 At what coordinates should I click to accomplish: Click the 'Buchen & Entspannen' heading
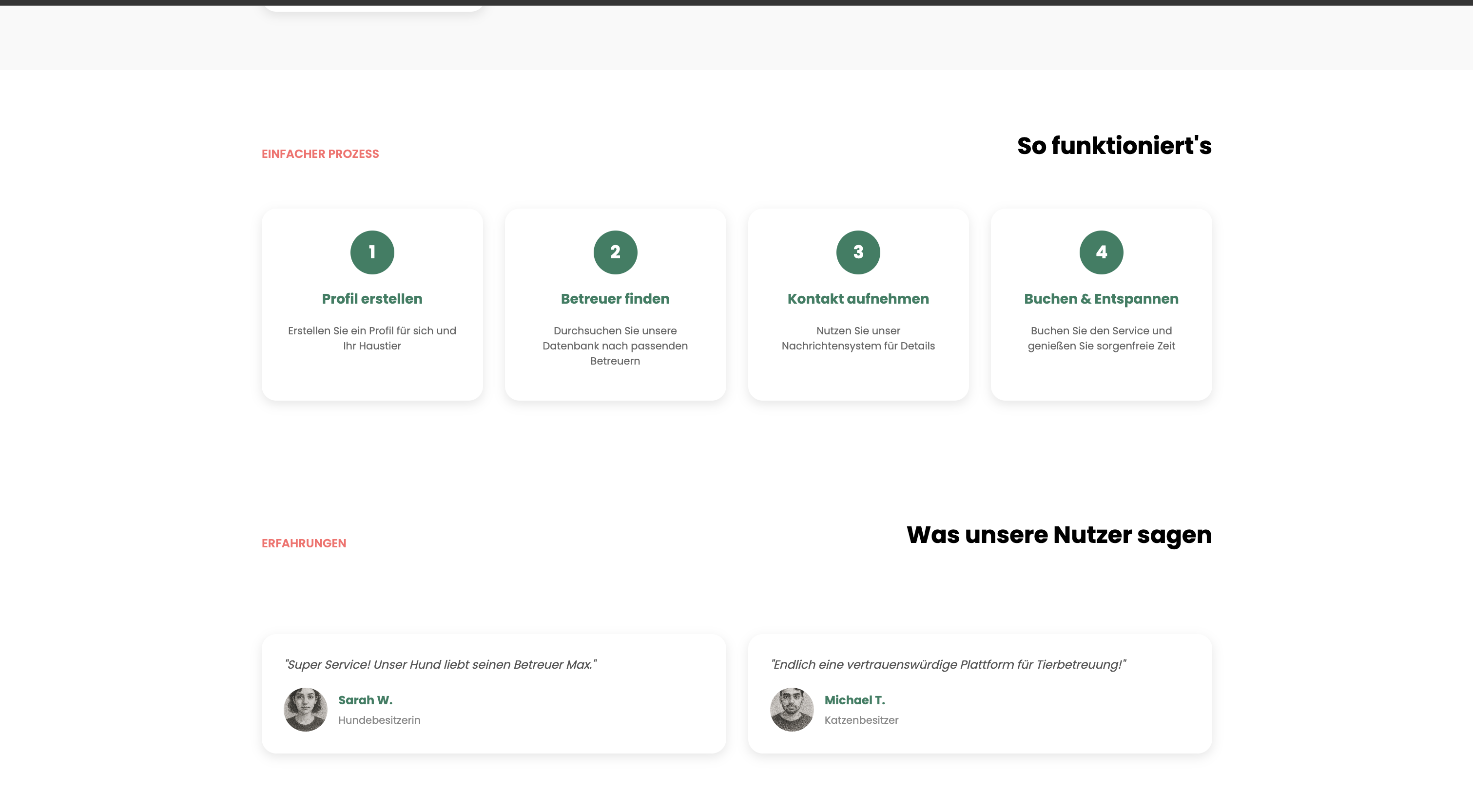point(1101,298)
